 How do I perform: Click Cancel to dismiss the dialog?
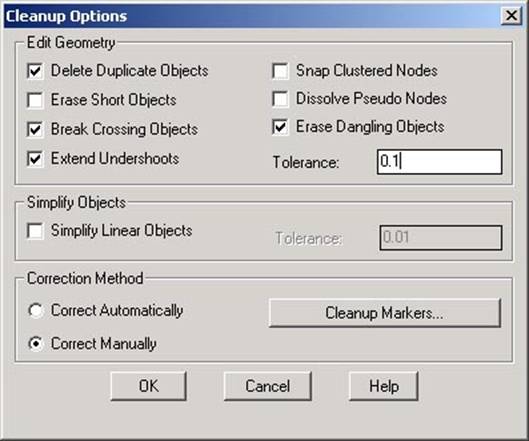(x=268, y=386)
